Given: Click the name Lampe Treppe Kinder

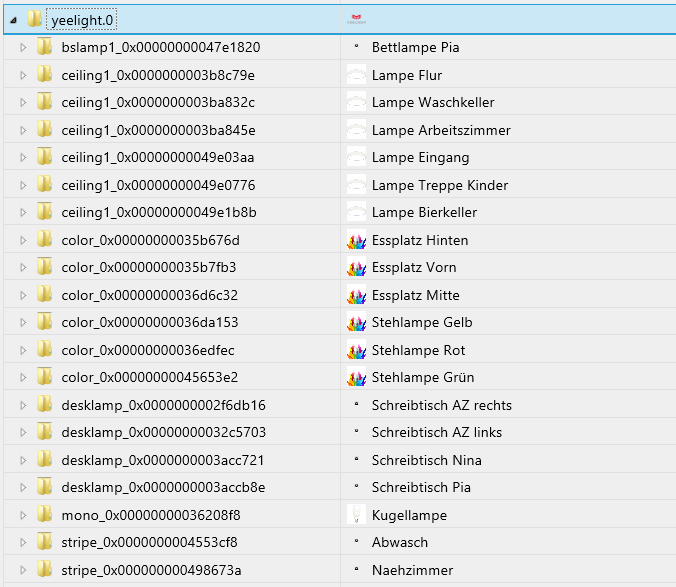Looking at the screenshot, I should tap(440, 185).
